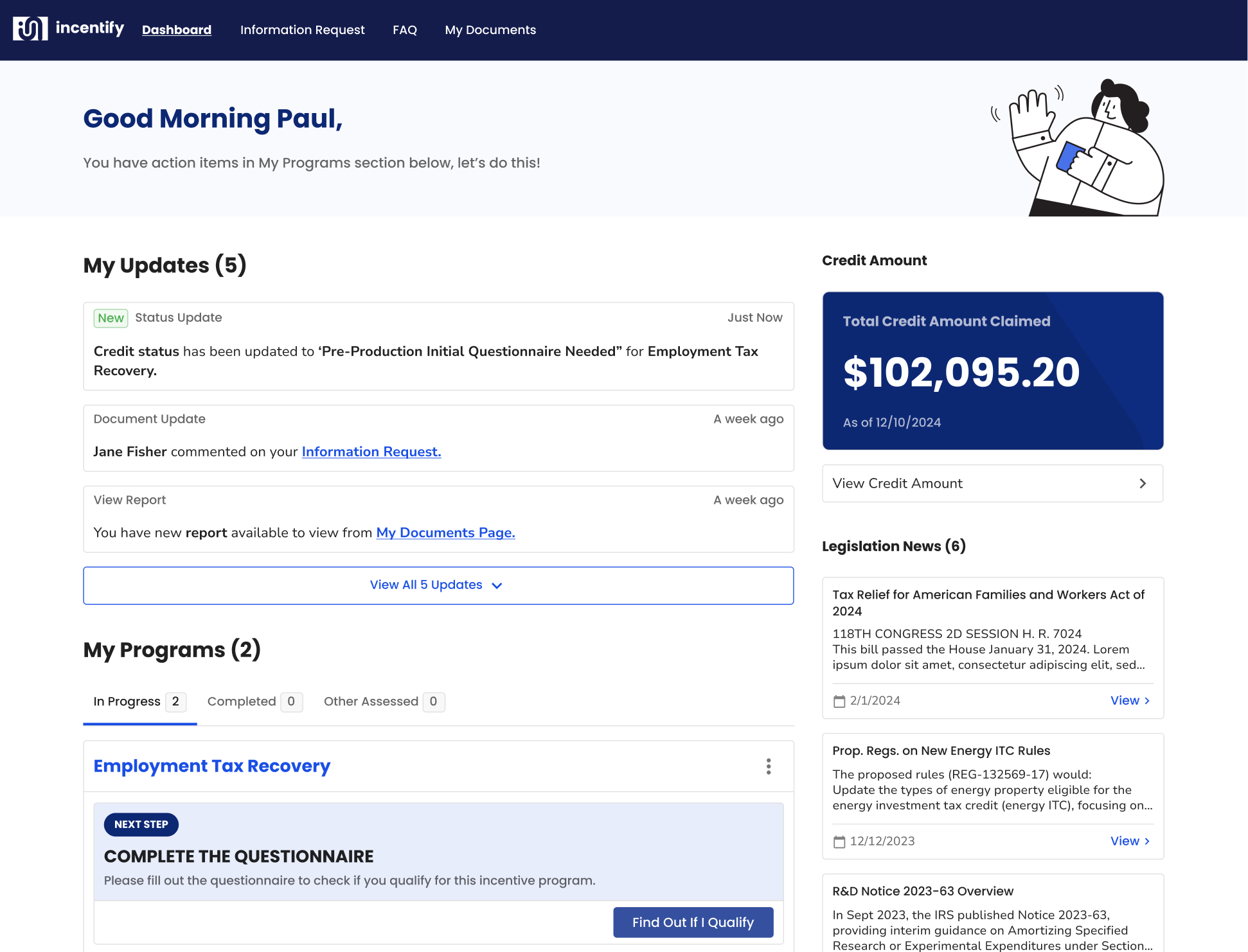Click the Good Morning Paul greeting
1248x952 pixels.
tap(213, 119)
